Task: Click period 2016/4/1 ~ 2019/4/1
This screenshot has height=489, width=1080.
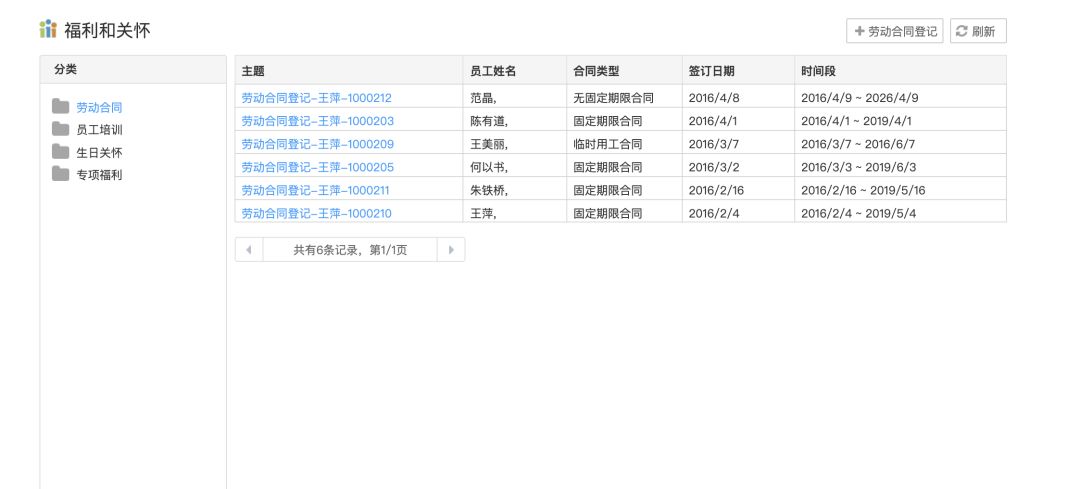Action: pyautogui.click(x=856, y=121)
